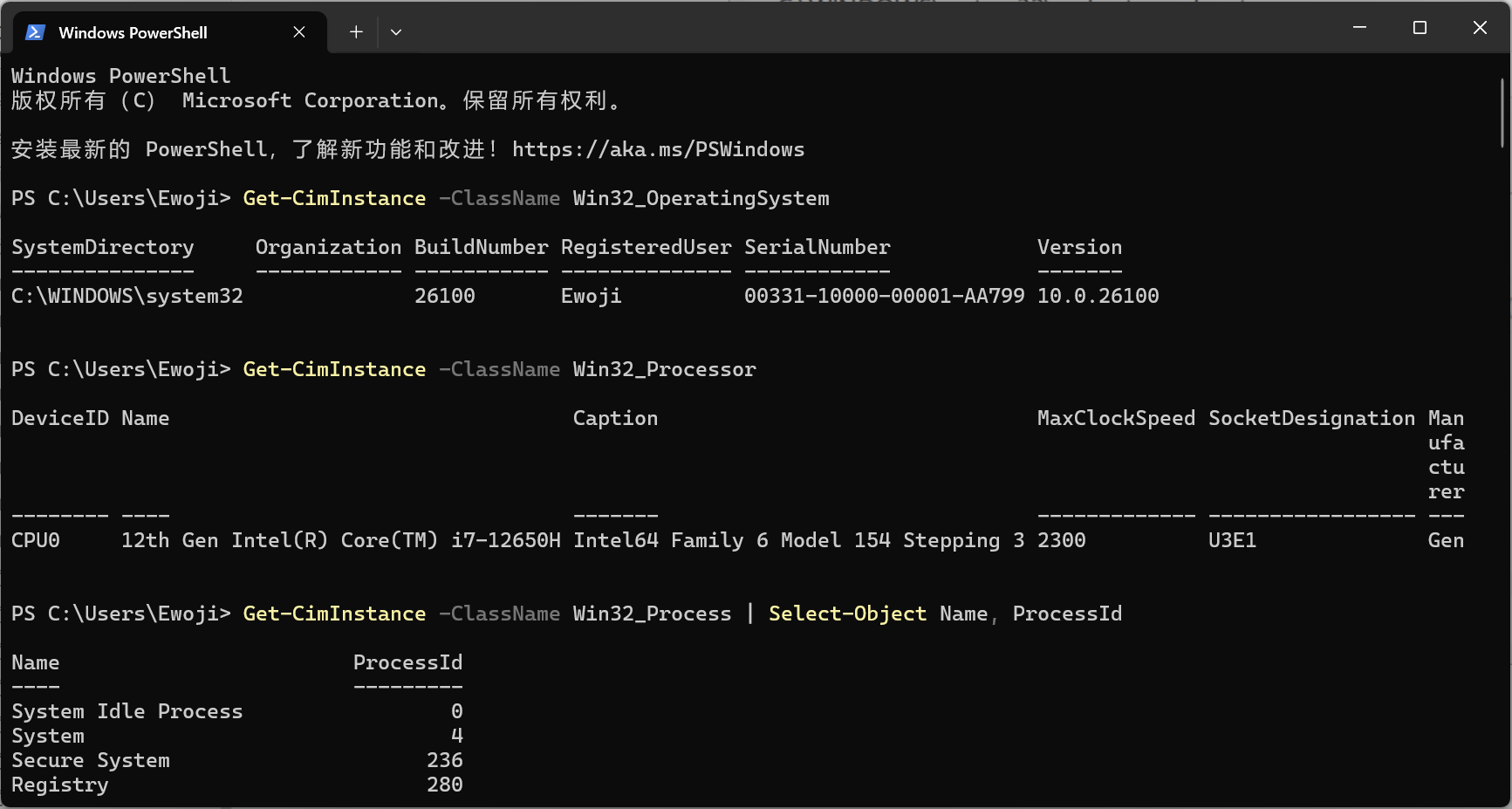Click the ProcessId column header

pos(407,662)
